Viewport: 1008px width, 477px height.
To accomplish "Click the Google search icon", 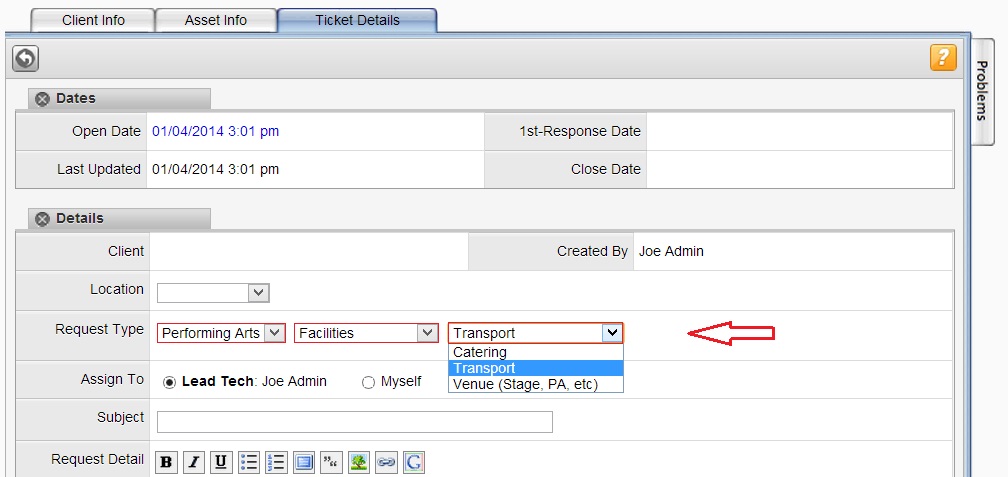I will (x=414, y=462).
